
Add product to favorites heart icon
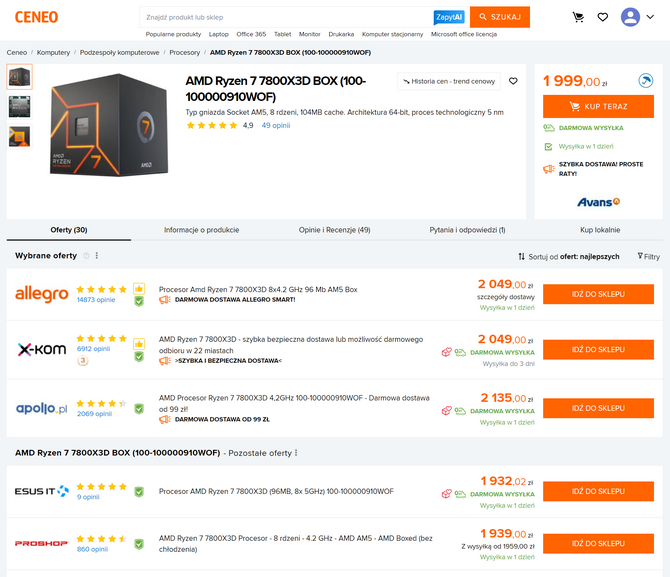pos(513,81)
